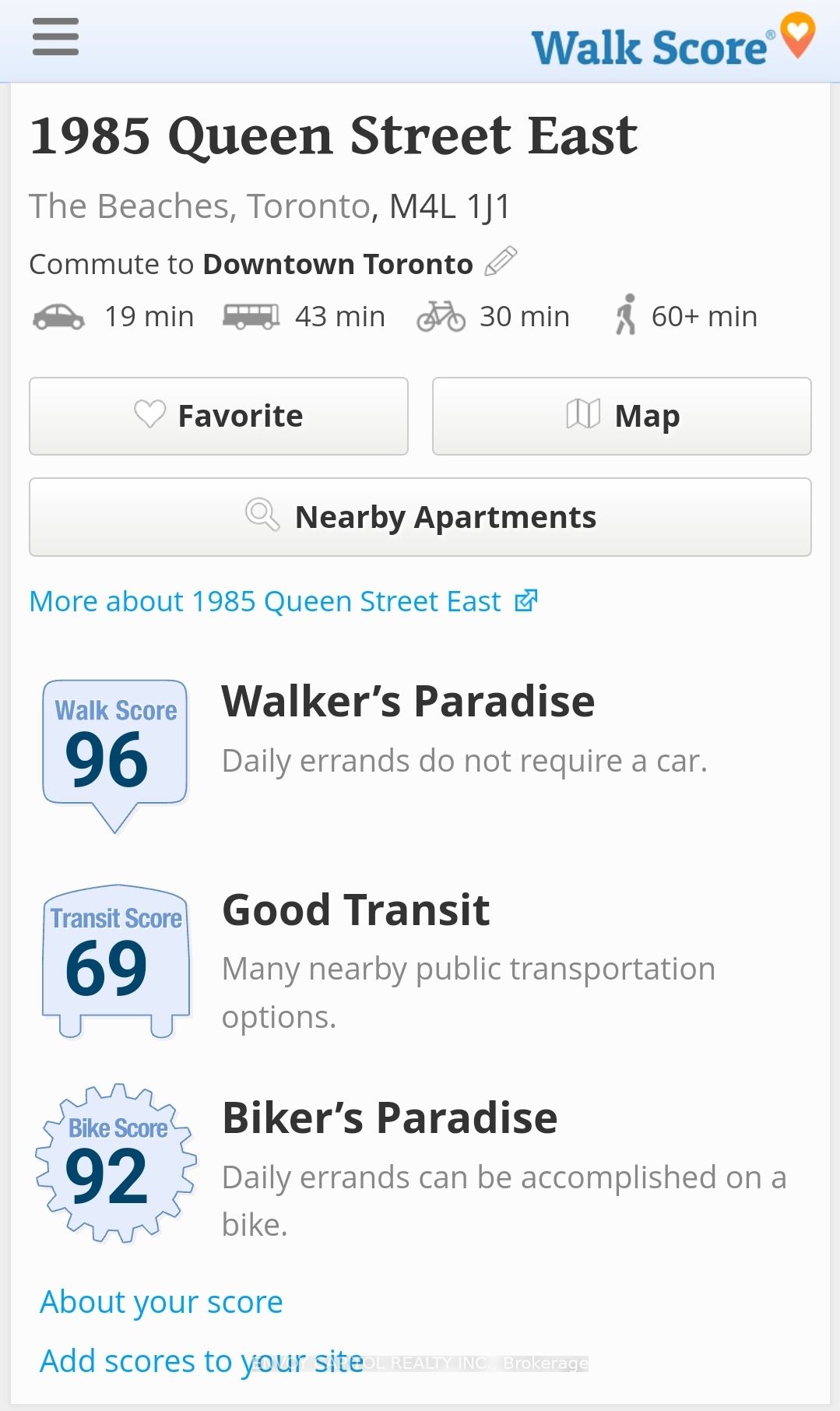The height and width of the screenshot is (1411, 840).
Task: Select the bus commute icon
Action: [x=251, y=317]
